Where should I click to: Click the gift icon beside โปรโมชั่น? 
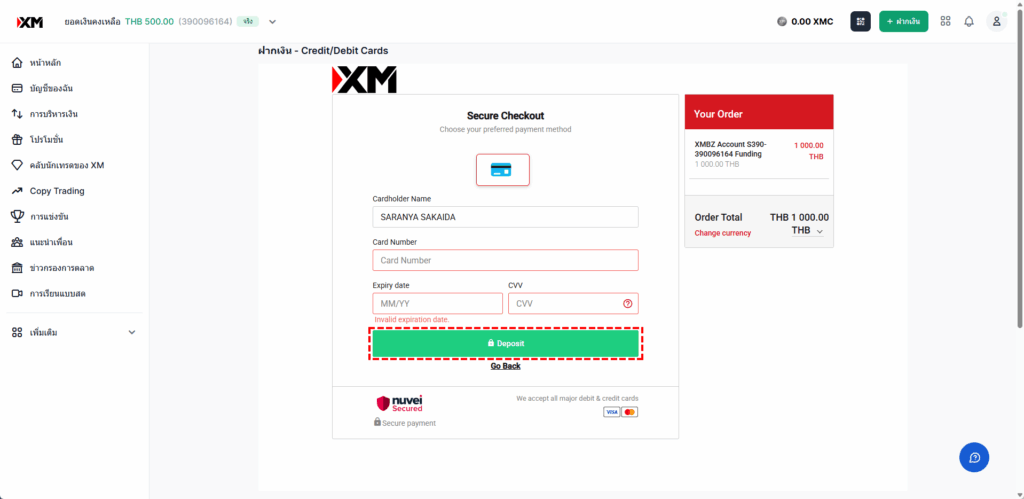click(18, 140)
